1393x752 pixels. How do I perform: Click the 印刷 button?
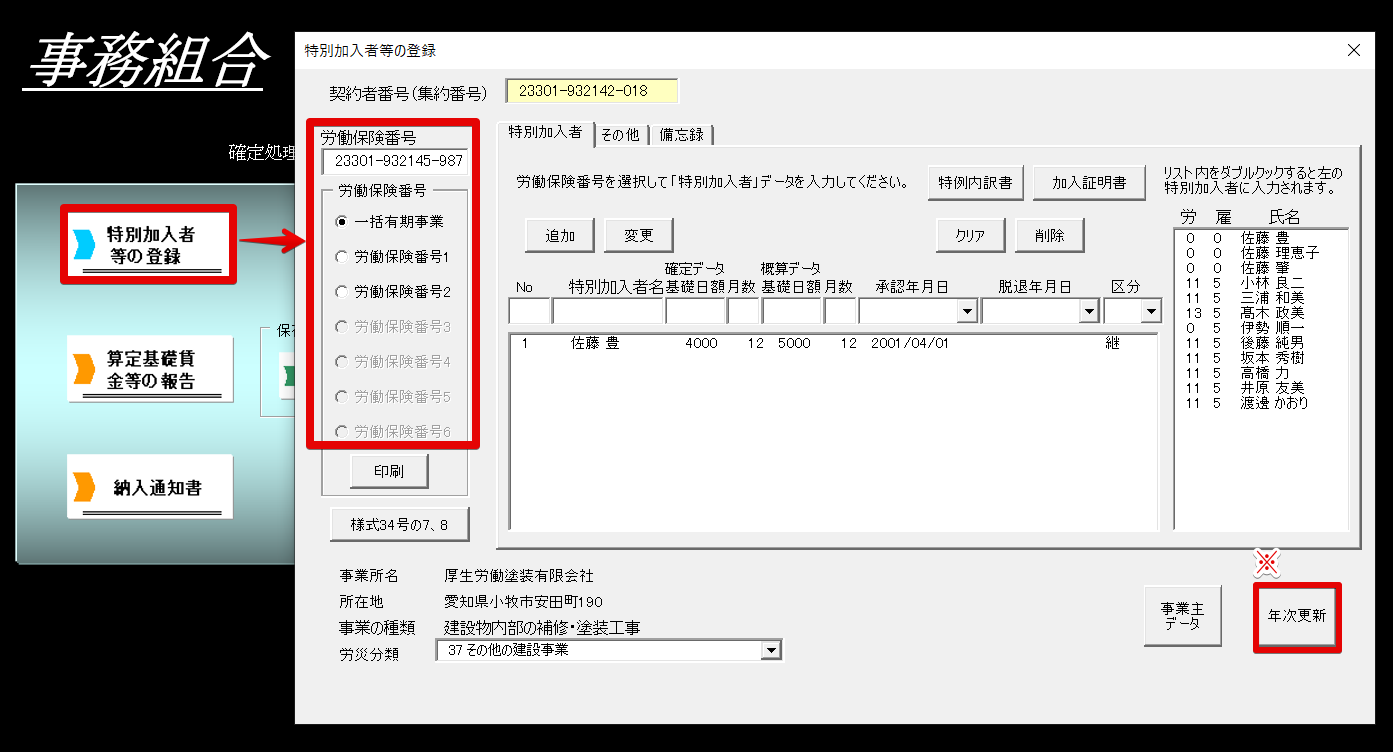pos(389,471)
